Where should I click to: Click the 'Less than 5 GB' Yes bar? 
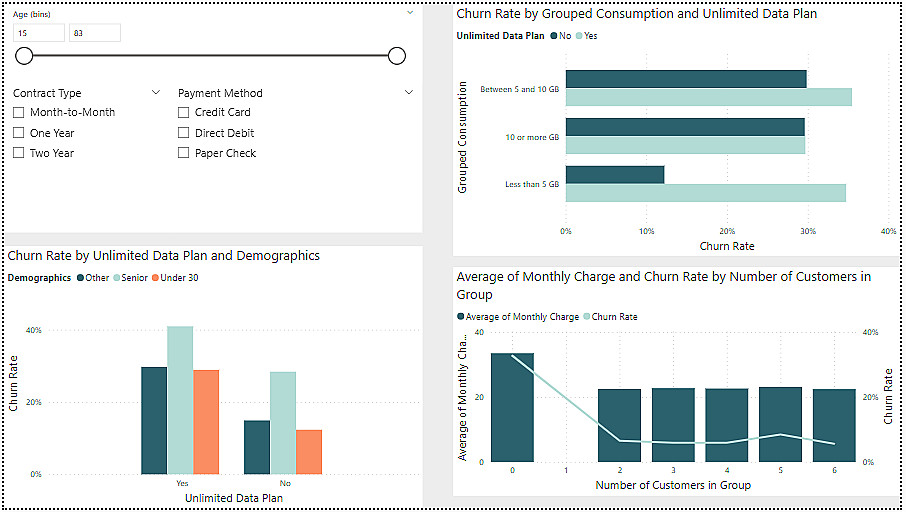point(705,193)
